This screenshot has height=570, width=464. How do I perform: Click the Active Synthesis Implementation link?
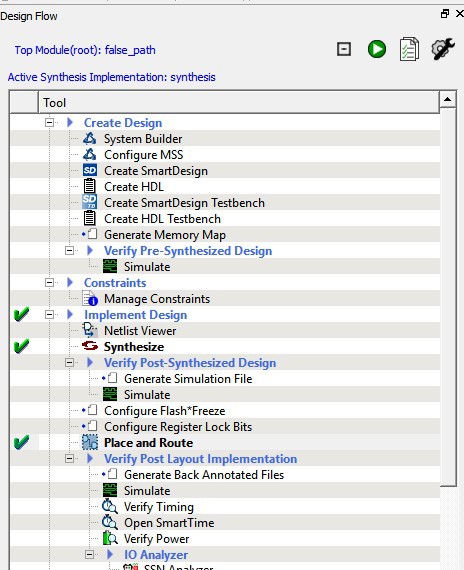(x=112, y=77)
